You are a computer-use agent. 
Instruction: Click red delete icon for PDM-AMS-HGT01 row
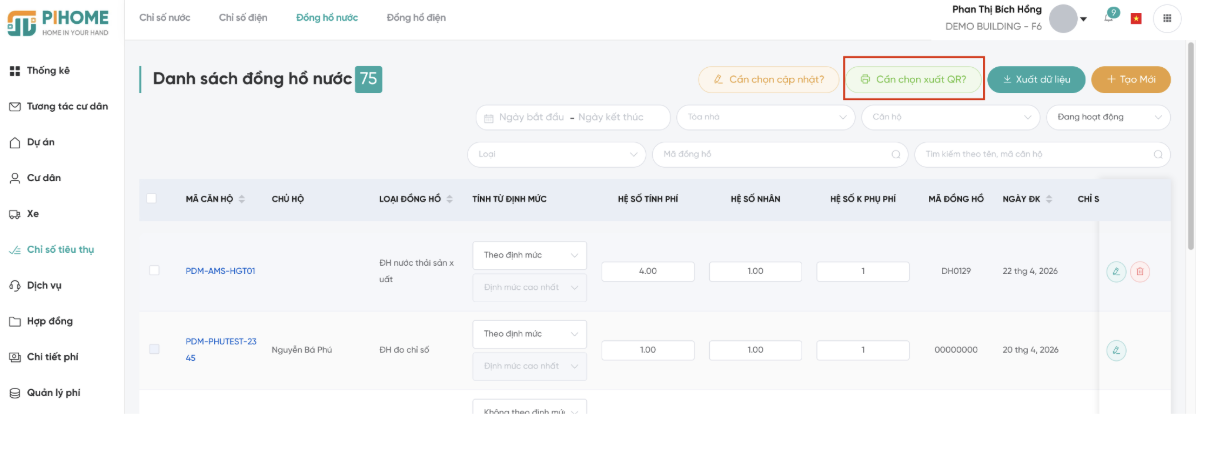point(1140,271)
